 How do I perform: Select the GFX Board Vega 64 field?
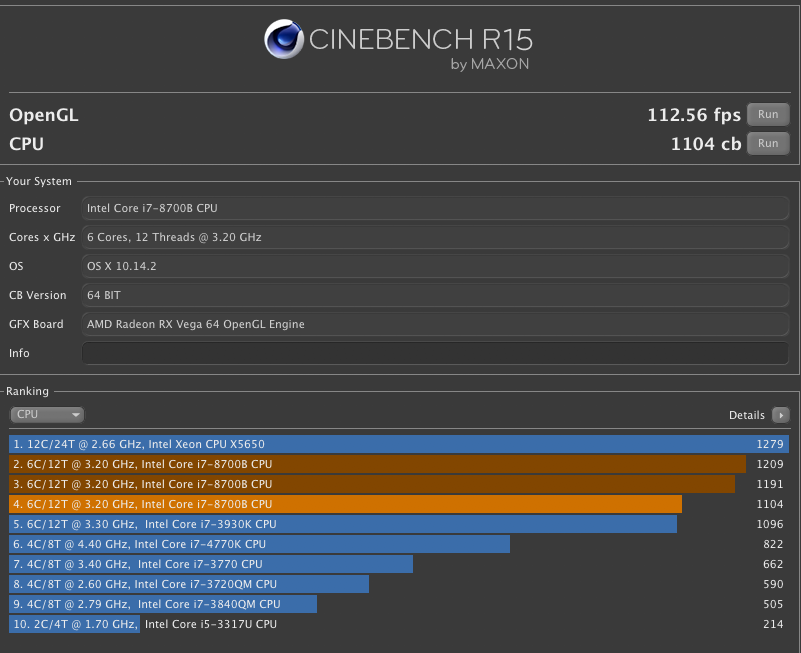click(x=435, y=324)
